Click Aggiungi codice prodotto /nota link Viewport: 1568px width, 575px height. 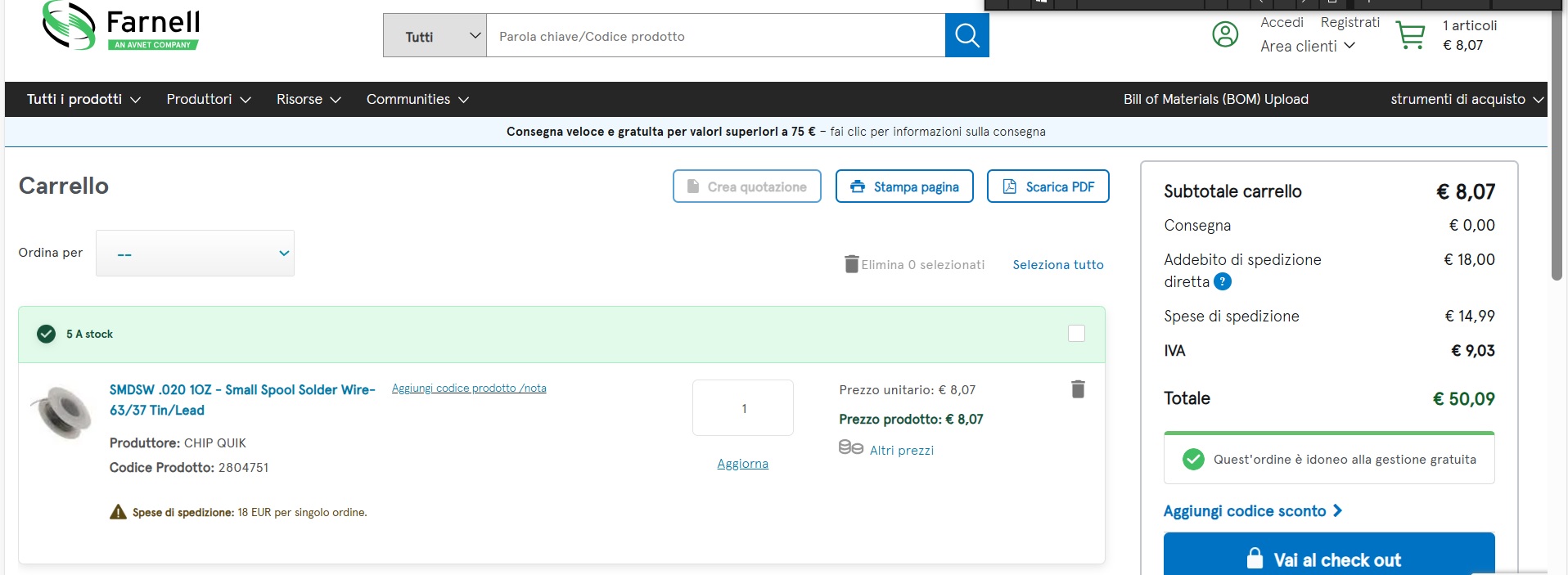tap(469, 389)
